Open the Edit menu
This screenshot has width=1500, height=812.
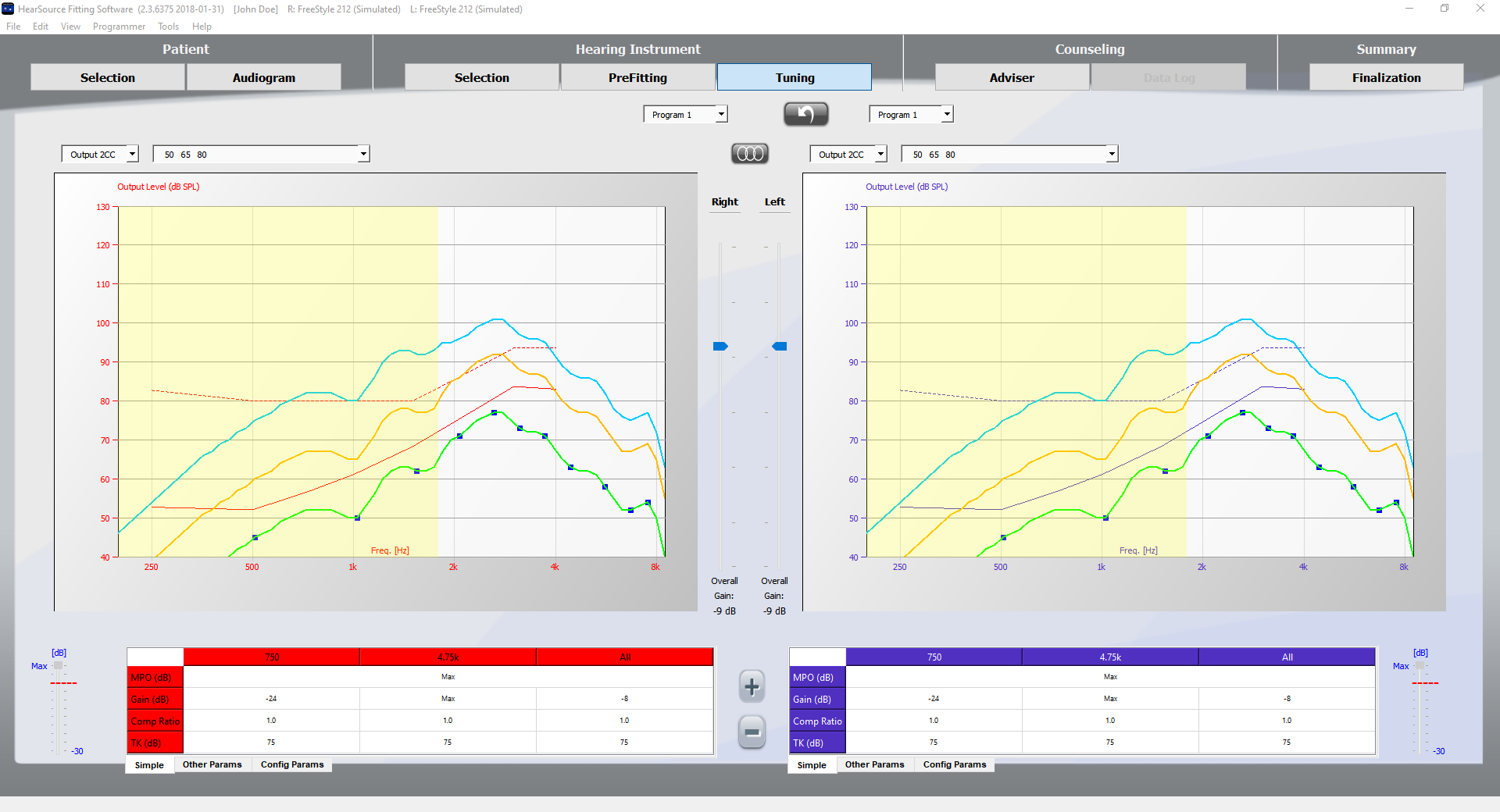click(41, 27)
